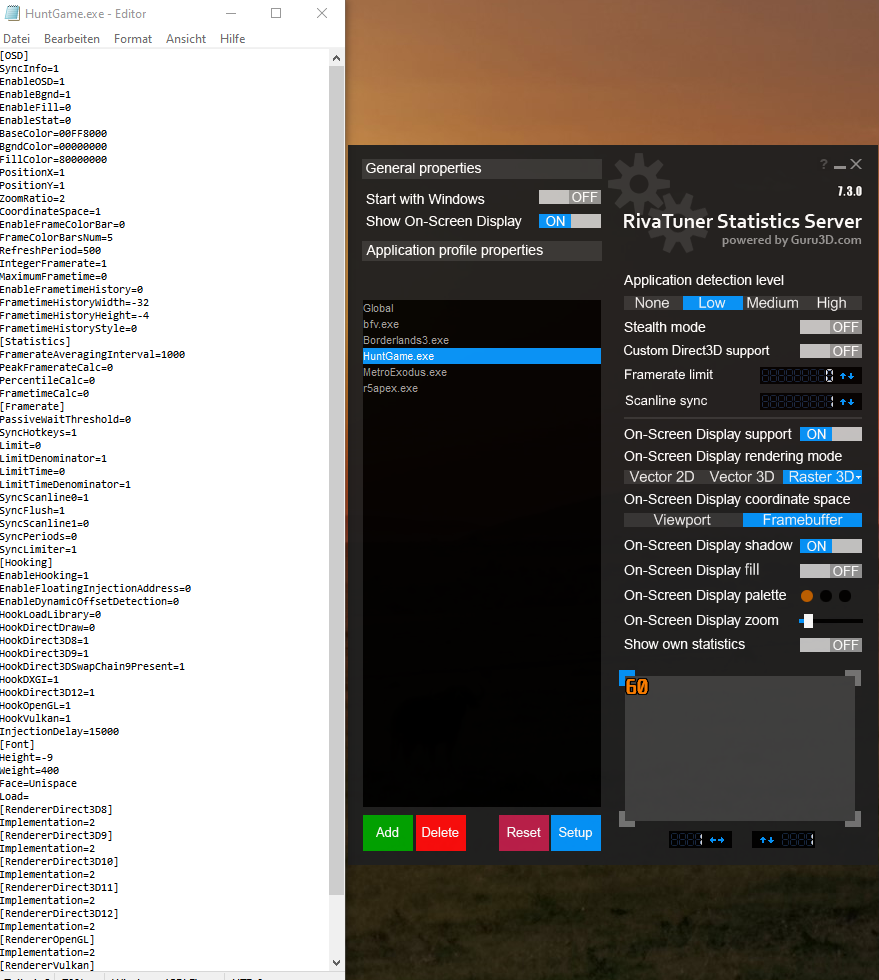Set application detection level to Medium
This screenshot has width=879, height=980.
pos(772,303)
